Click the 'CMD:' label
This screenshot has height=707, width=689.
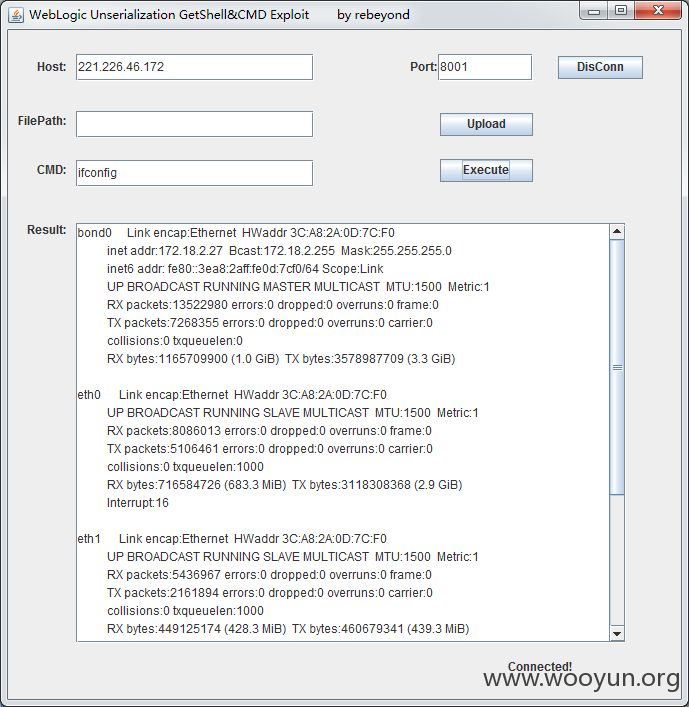click(51, 170)
